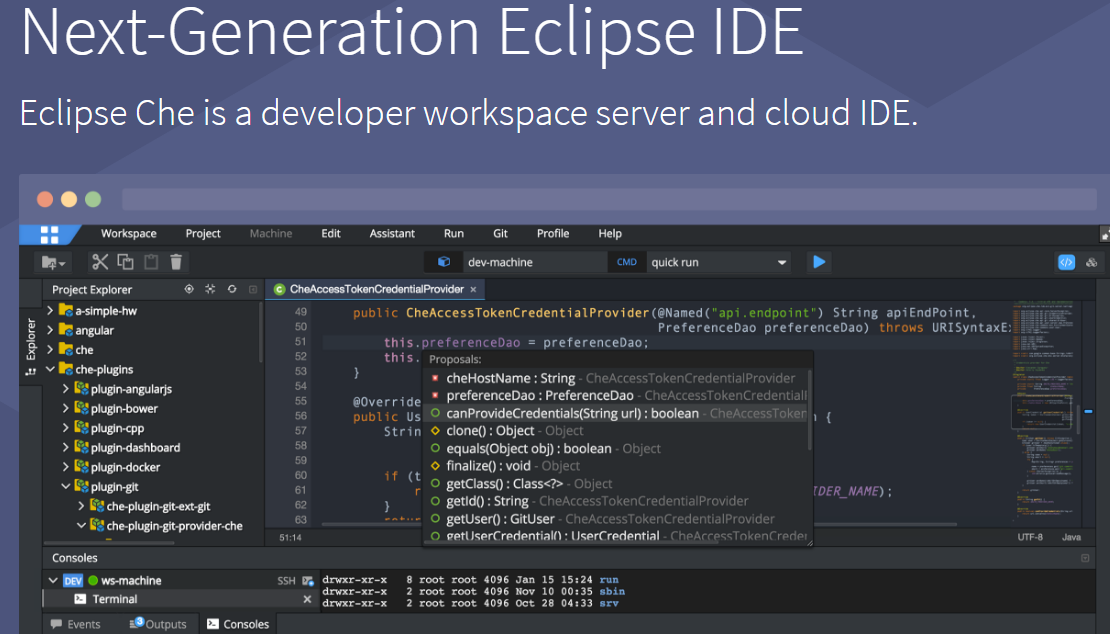Collapse the ws-machine console node
The image size is (1110, 634).
click(53, 580)
